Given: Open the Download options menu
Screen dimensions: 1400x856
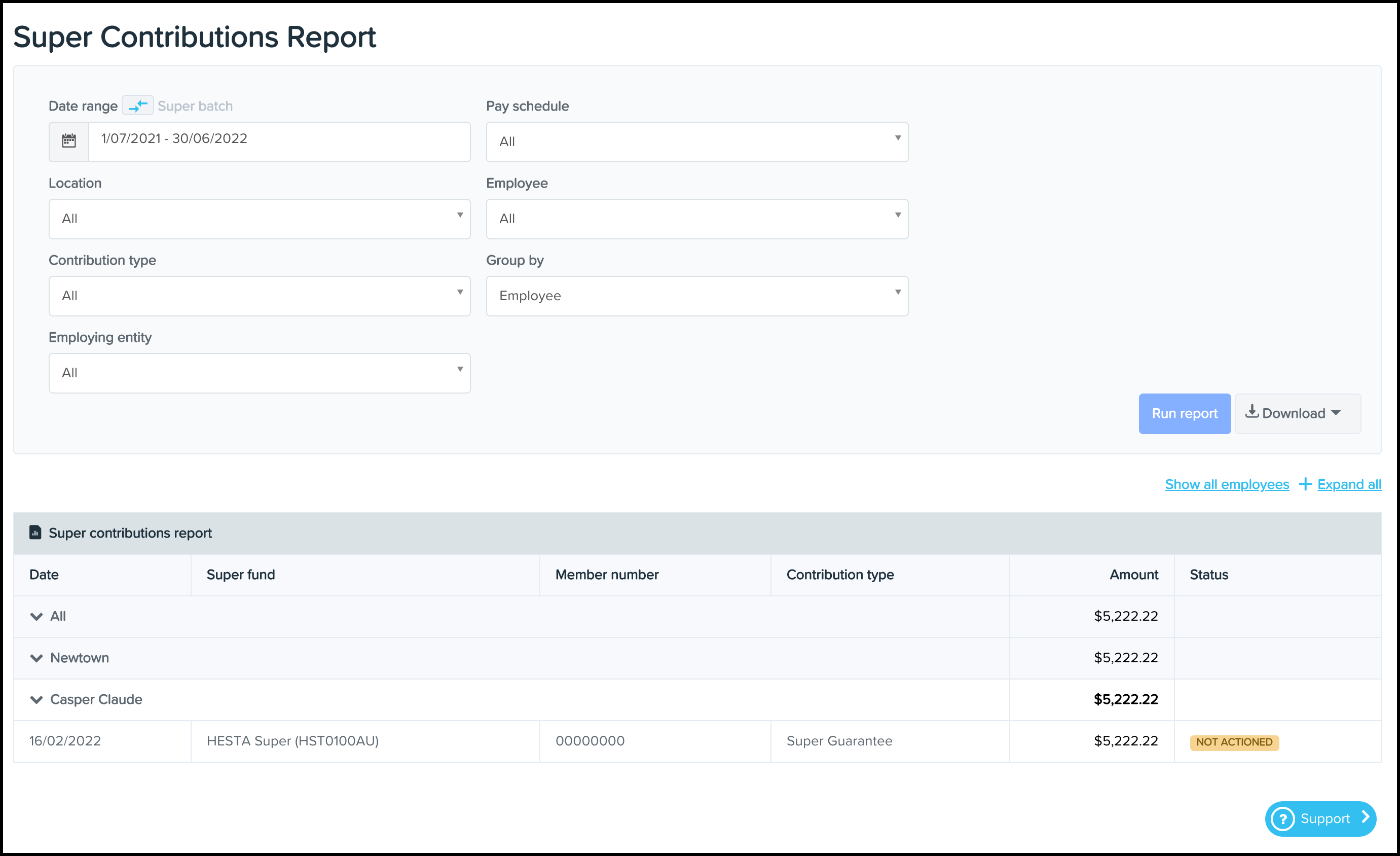Looking at the screenshot, I should (x=1298, y=413).
